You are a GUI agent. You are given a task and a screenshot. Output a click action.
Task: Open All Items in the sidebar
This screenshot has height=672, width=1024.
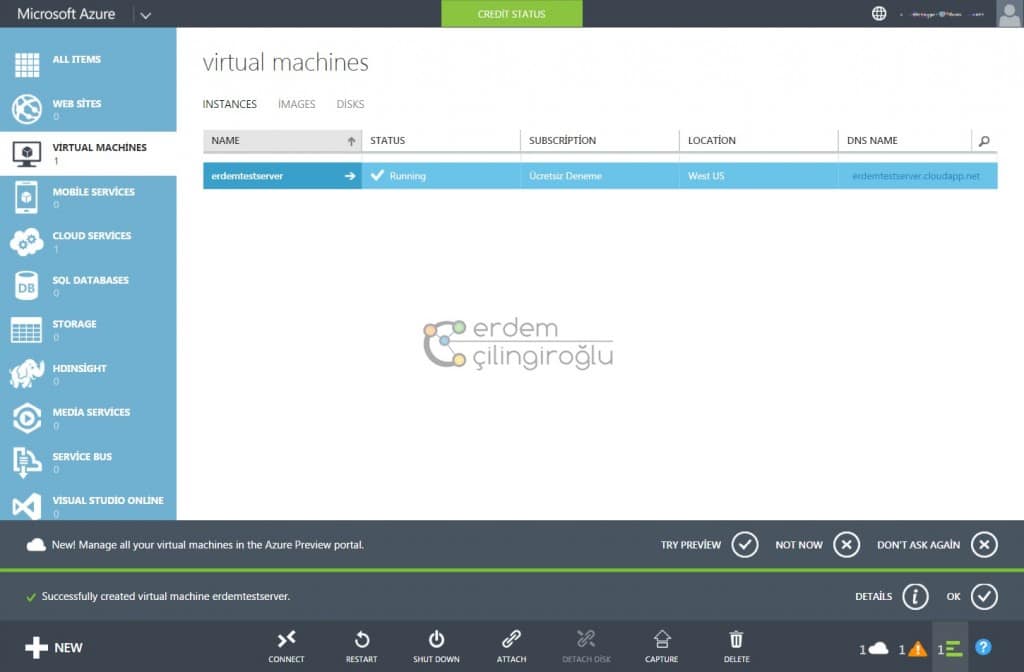[88, 64]
